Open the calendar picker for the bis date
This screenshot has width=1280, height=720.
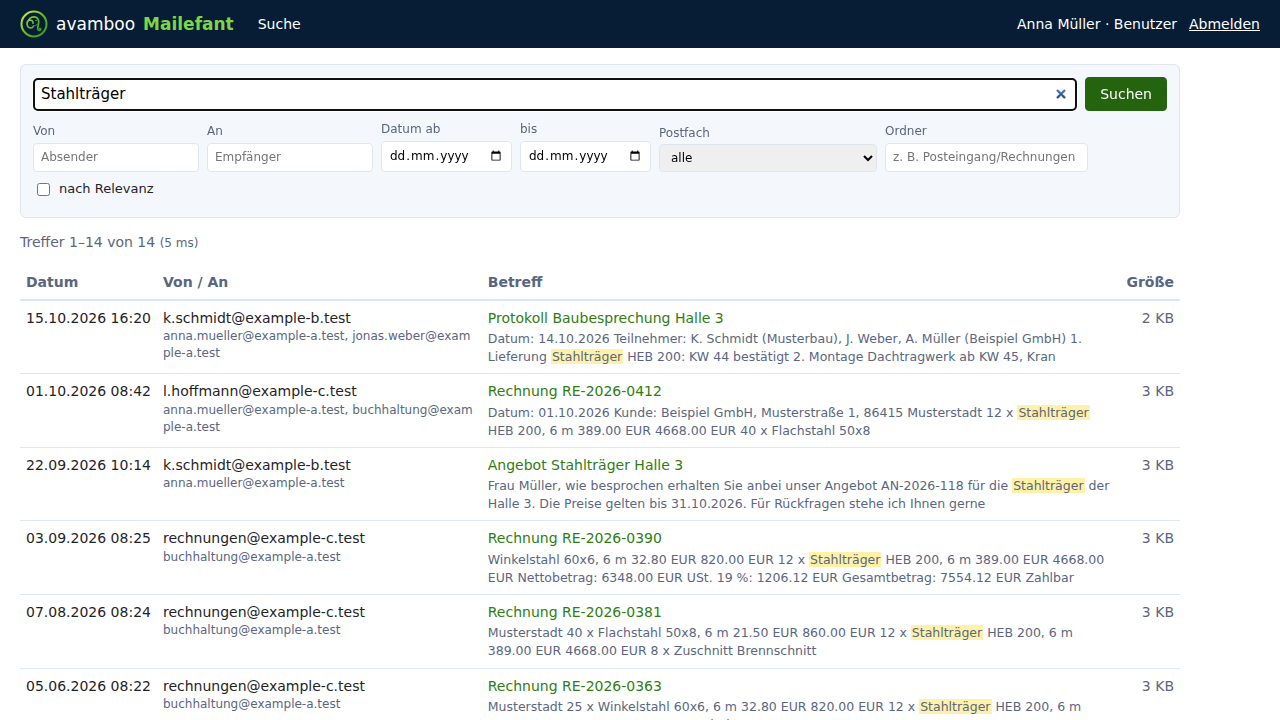point(635,156)
